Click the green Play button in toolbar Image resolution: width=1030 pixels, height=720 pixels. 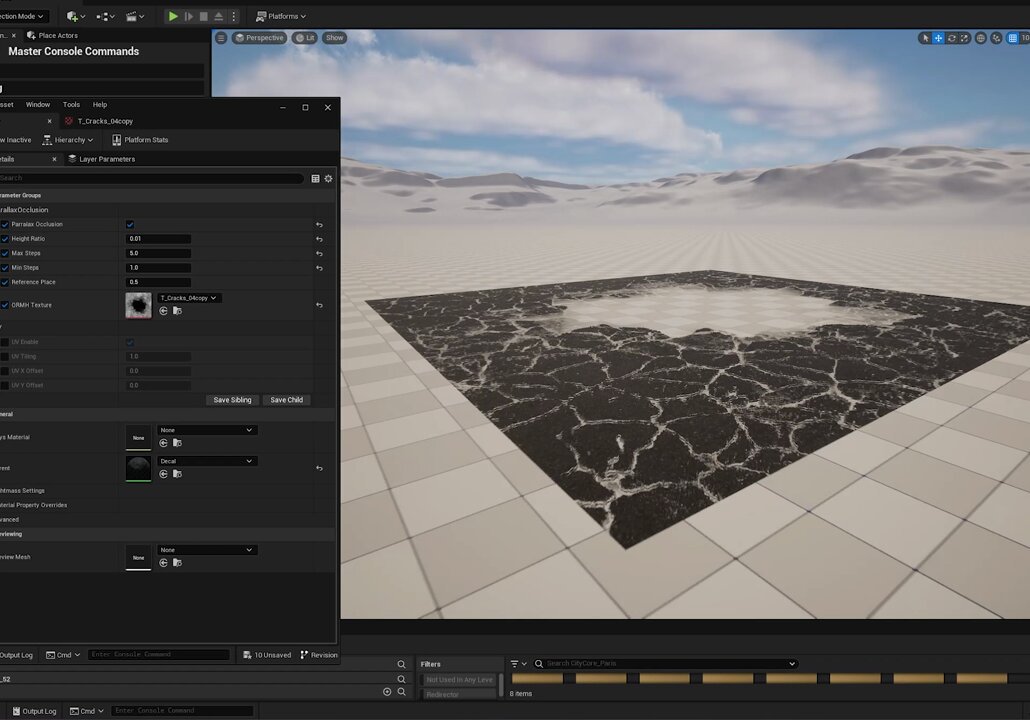[x=173, y=16]
